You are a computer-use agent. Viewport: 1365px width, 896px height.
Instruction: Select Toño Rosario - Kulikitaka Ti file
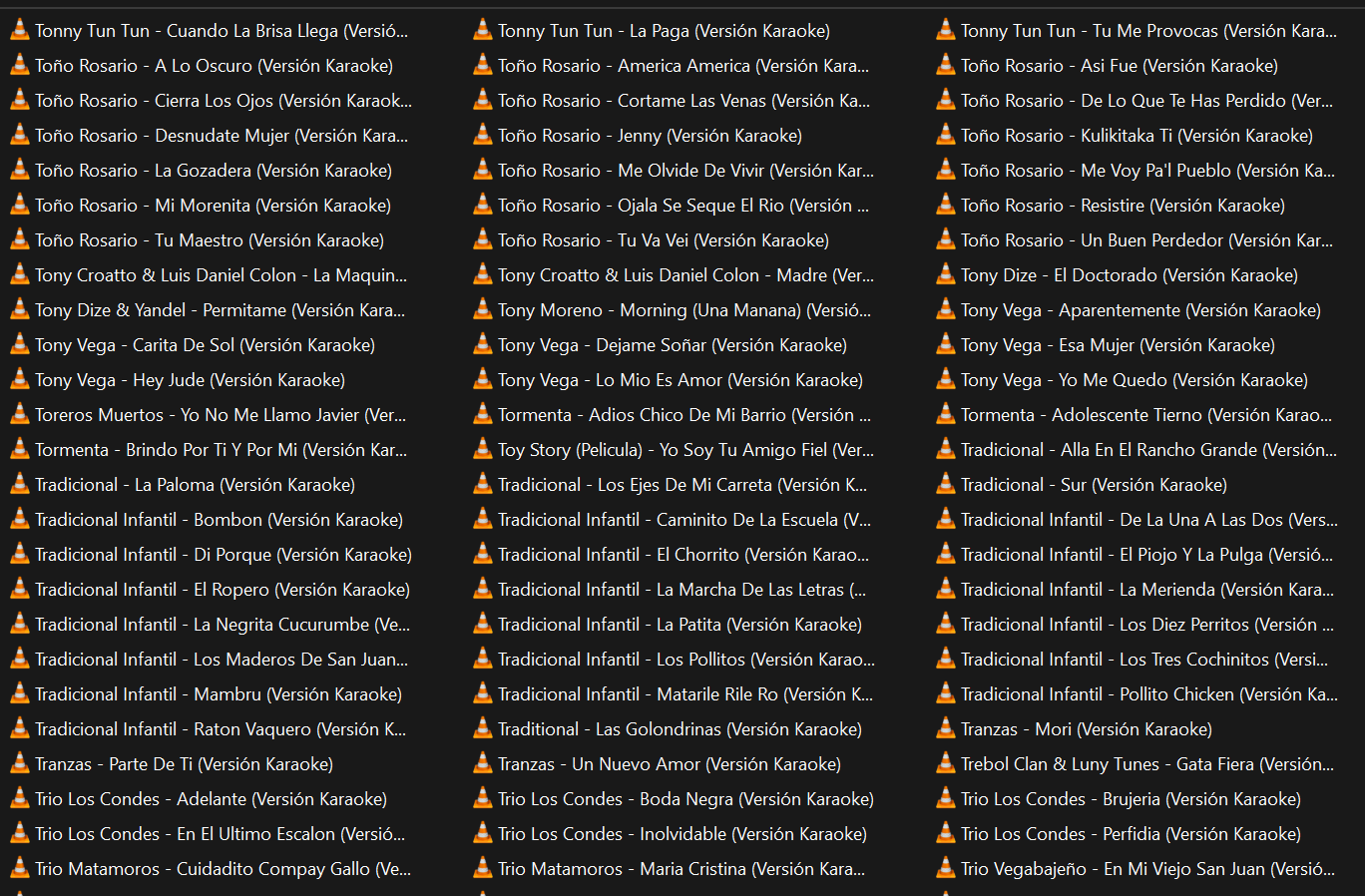[x=1137, y=136]
